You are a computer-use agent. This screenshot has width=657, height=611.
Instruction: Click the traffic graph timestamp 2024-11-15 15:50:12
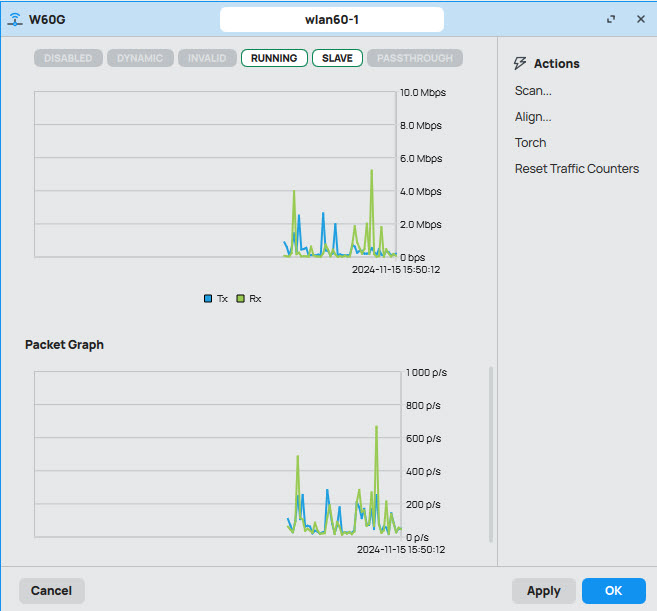coord(396,269)
